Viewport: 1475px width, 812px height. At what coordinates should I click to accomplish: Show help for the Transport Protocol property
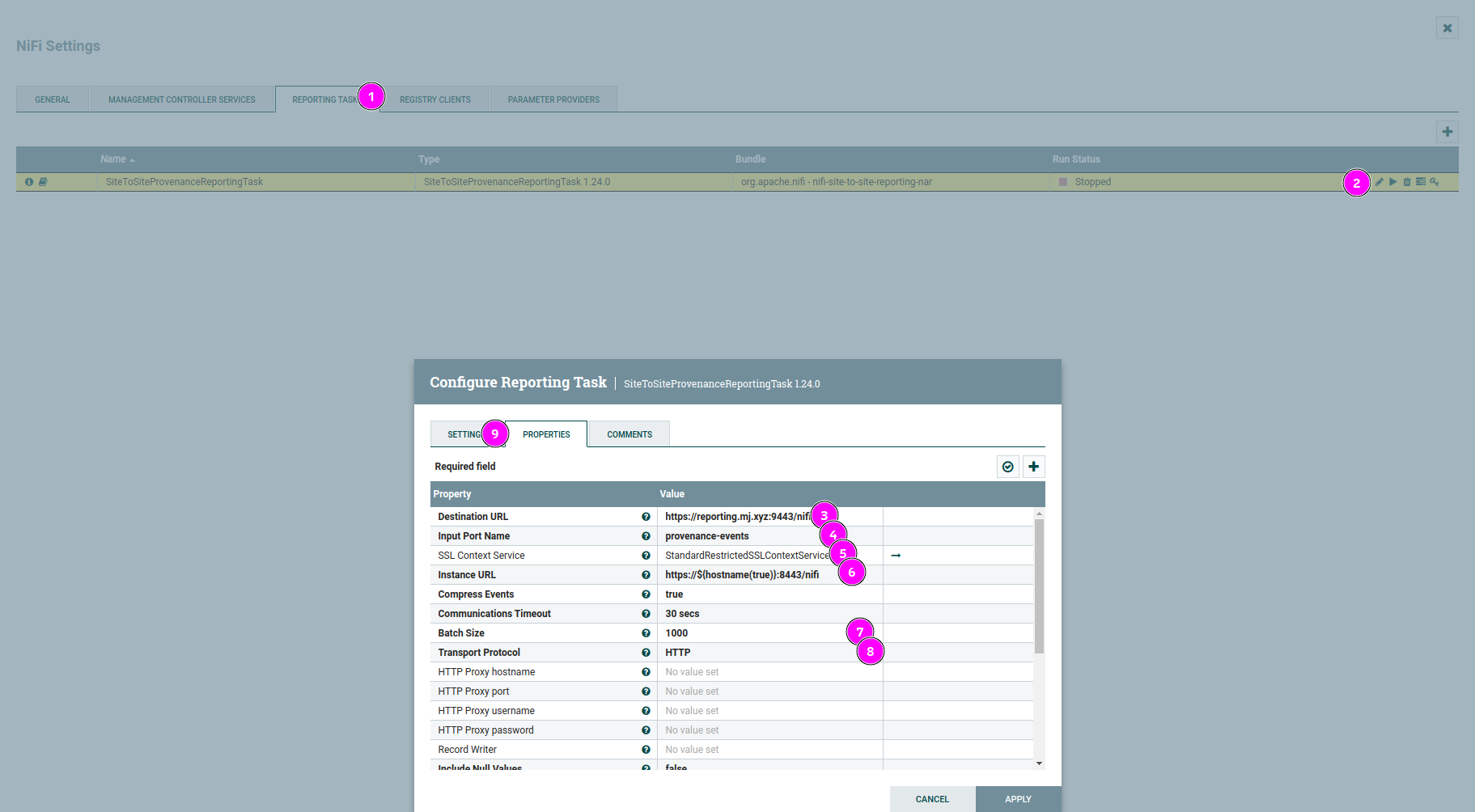(646, 653)
